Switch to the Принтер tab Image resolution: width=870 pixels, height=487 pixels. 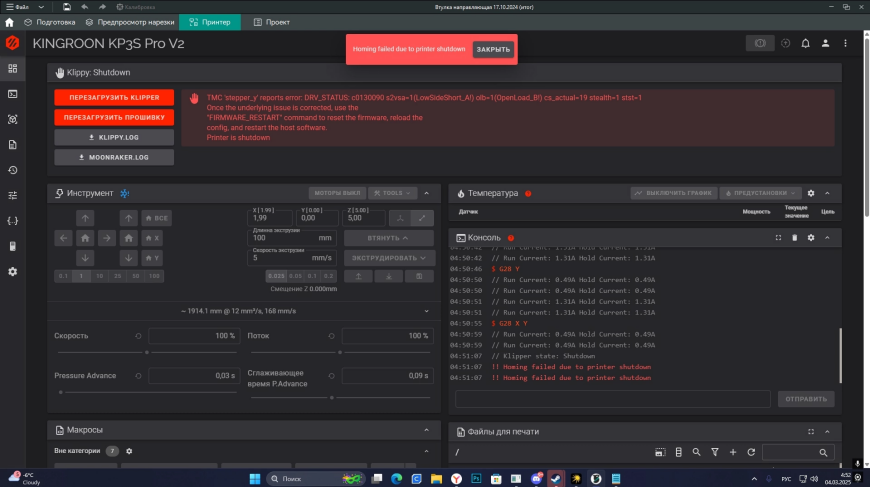coord(210,22)
